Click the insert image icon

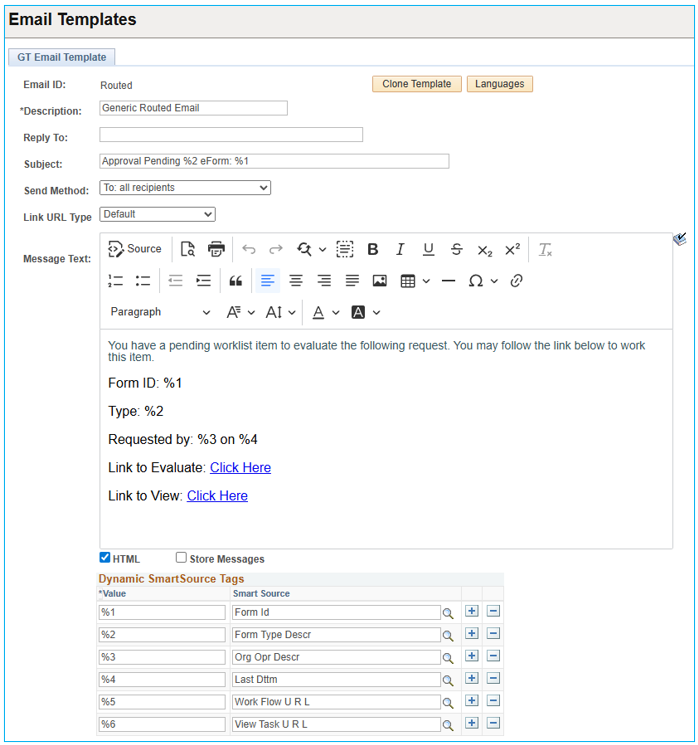(x=380, y=281)
